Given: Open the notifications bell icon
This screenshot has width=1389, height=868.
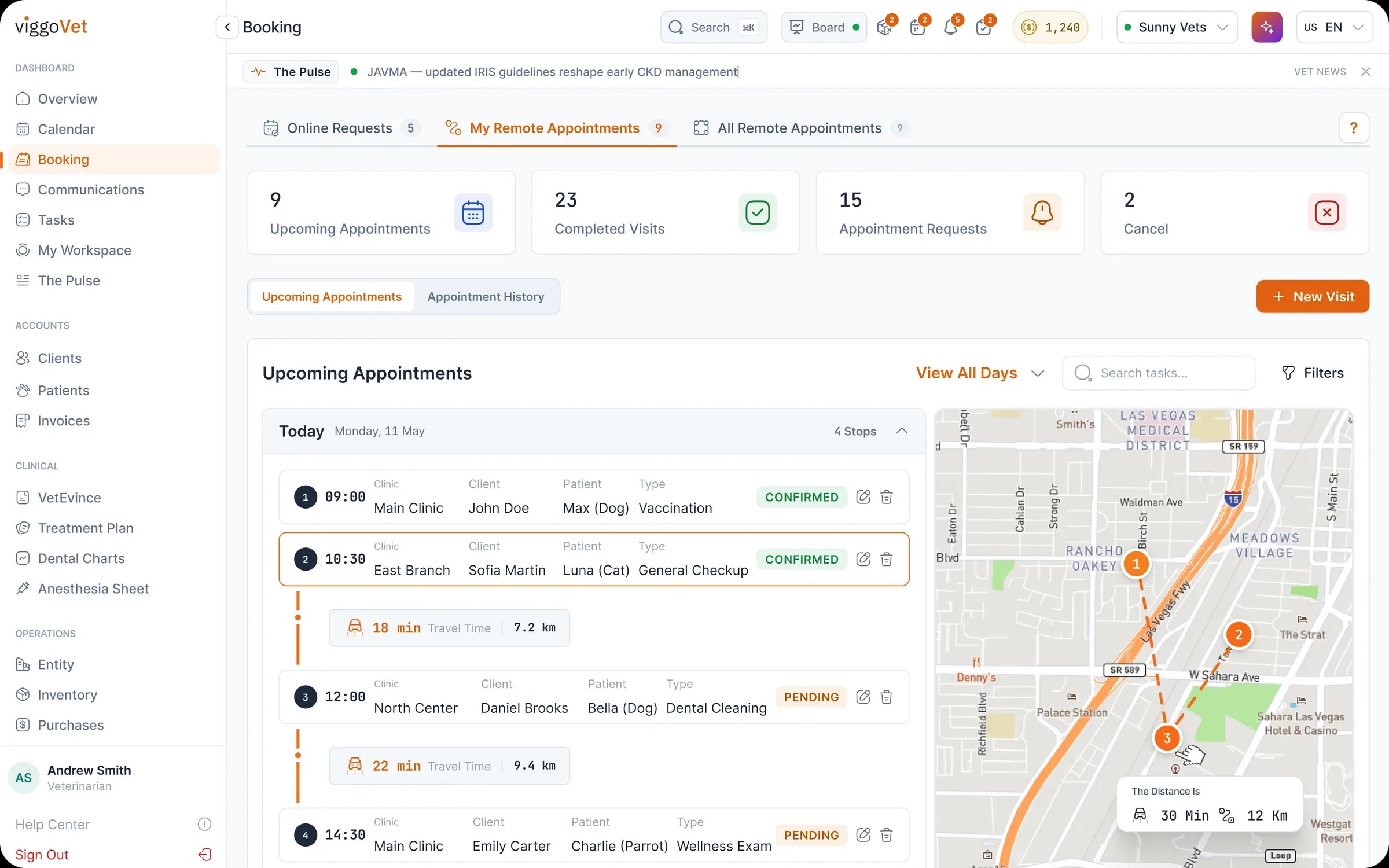Looking at the screenshot, I should [950, 27].
